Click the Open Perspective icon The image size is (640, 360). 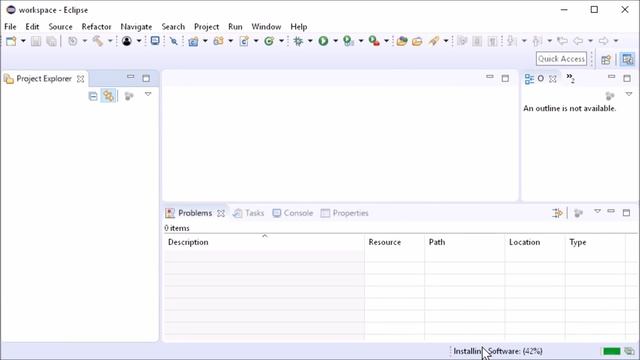[606, 60]
